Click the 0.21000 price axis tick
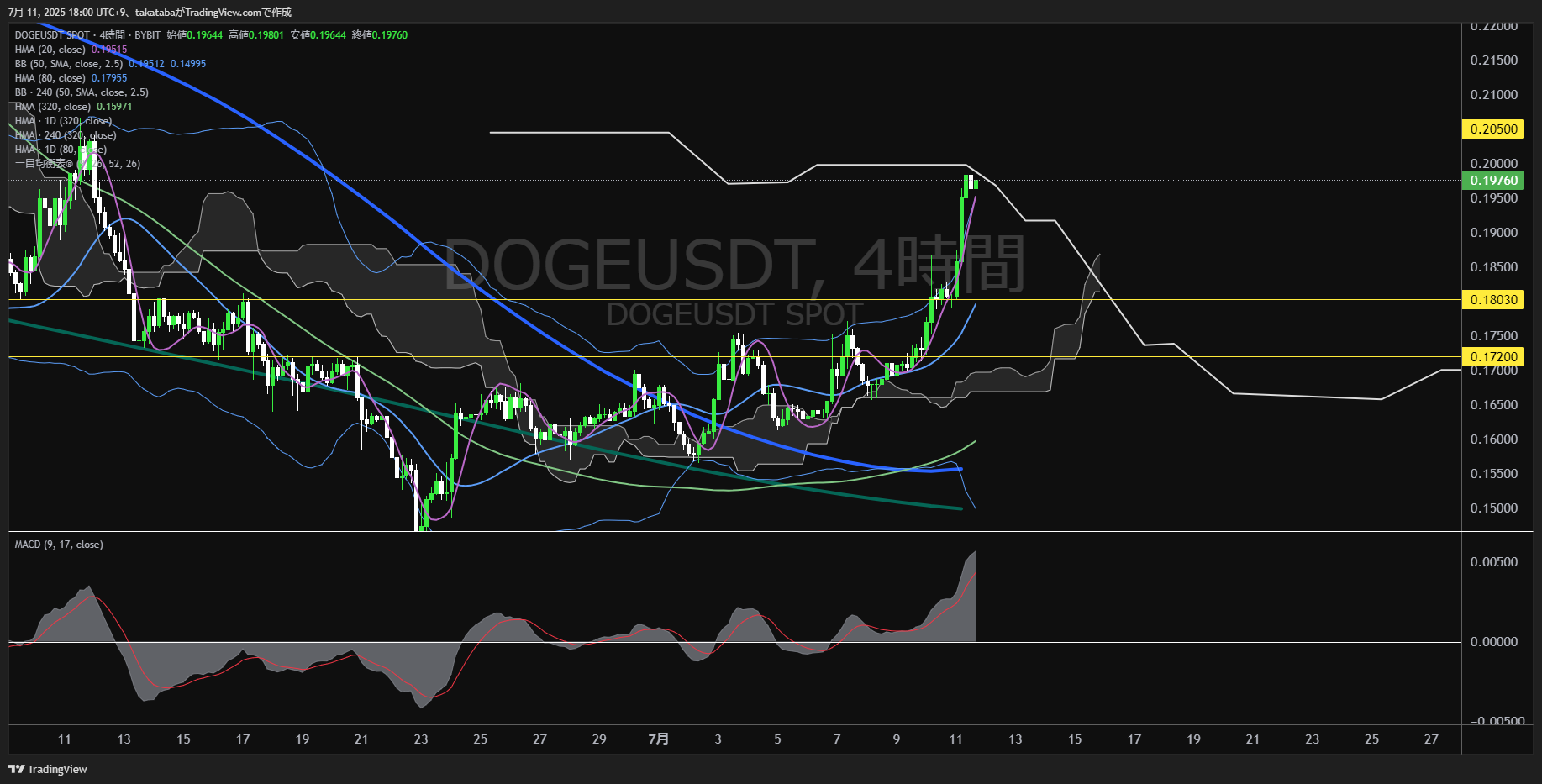This screenshot has width=1542, height=784. 1494,95
